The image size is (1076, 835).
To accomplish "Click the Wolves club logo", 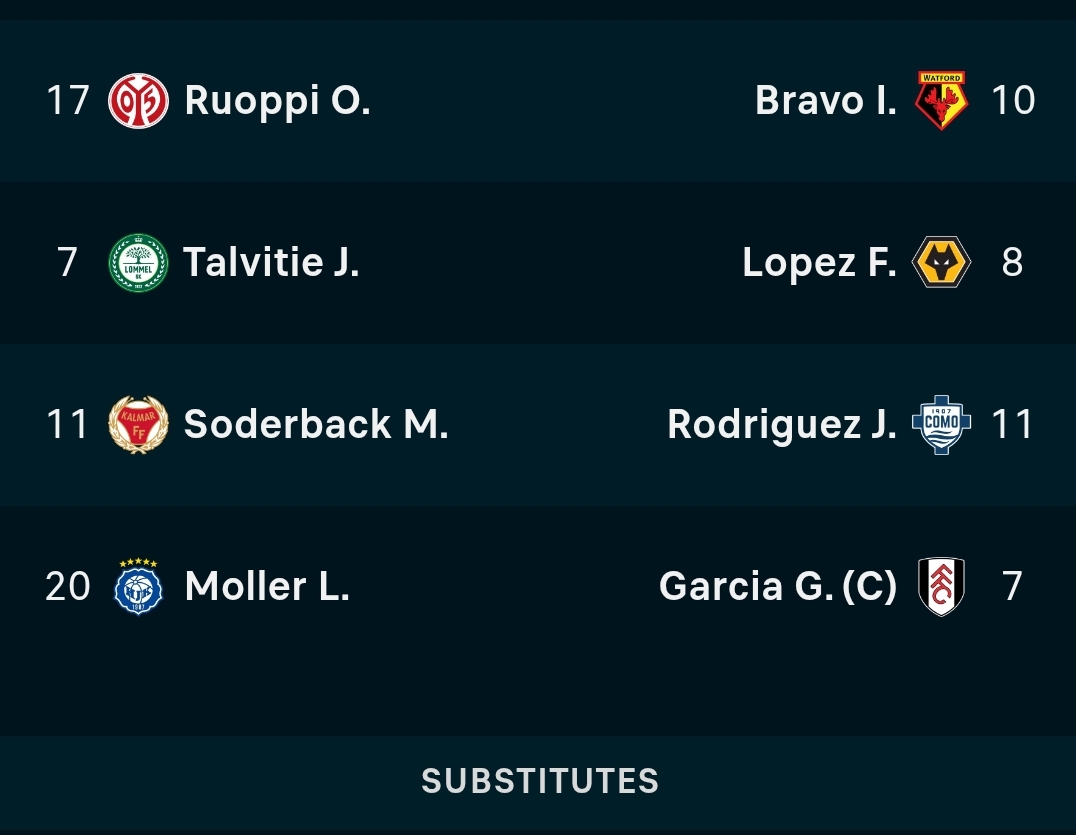I will tap(941, 261).
